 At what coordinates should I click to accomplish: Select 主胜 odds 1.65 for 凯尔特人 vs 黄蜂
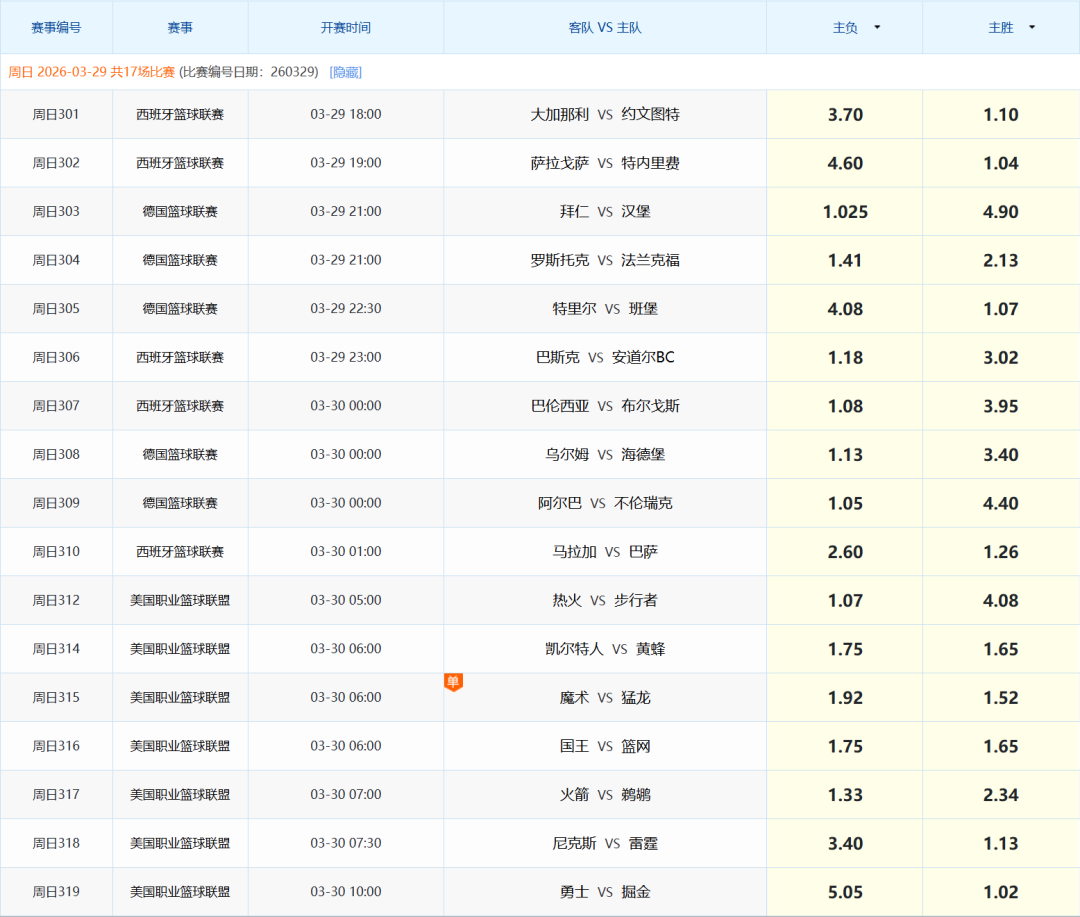point(1001,649)
